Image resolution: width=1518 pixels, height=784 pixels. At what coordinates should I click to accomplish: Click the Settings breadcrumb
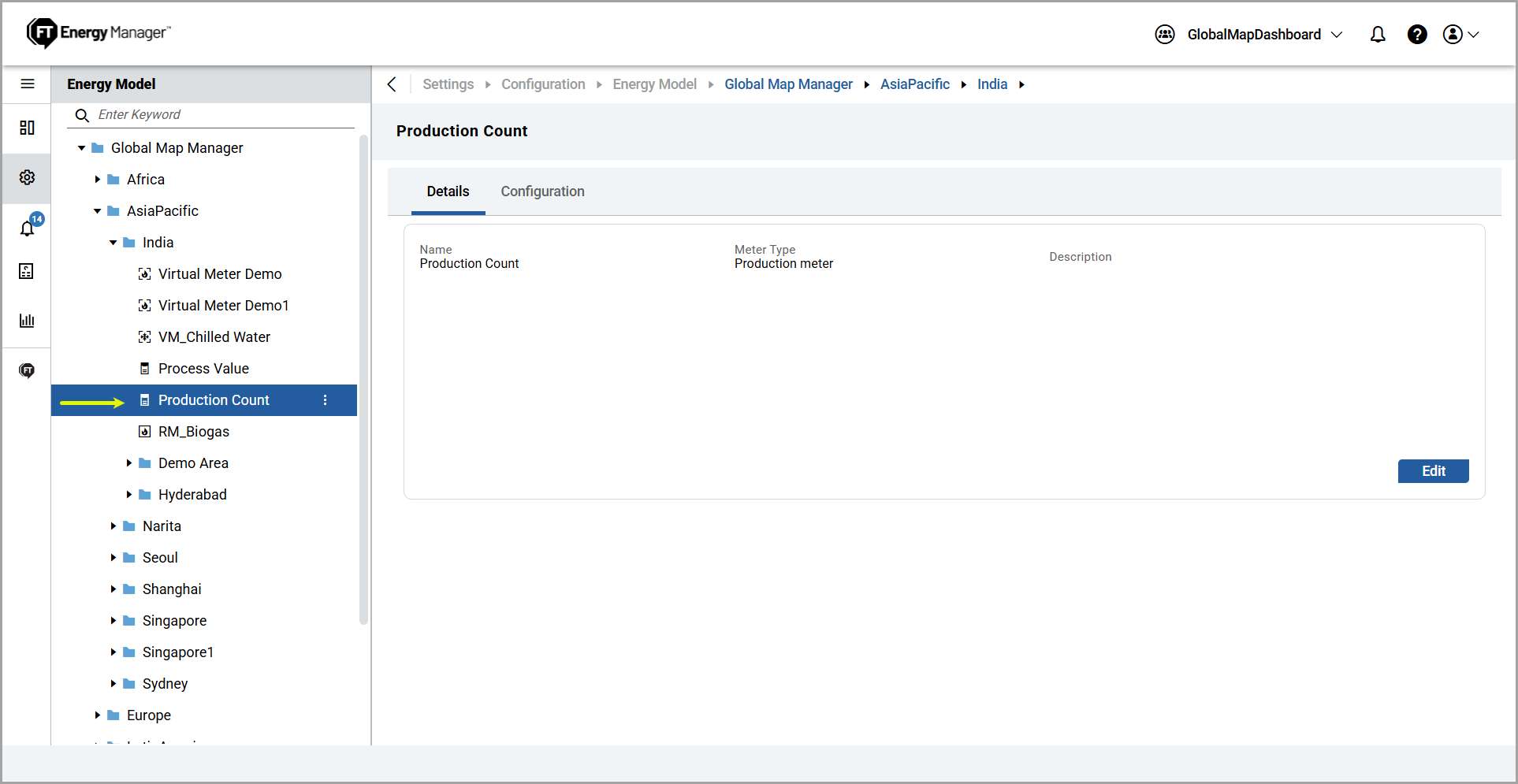tap(448, 84)
